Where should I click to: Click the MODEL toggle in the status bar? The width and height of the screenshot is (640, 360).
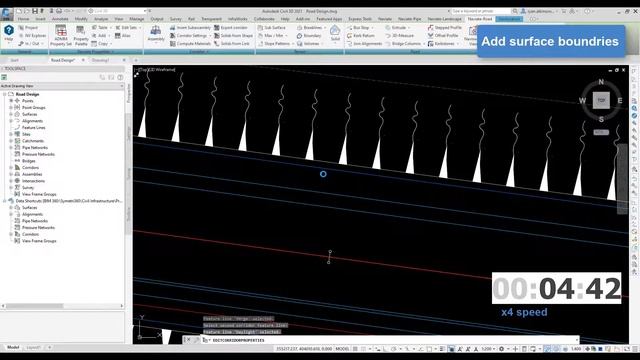pos(342,349)
